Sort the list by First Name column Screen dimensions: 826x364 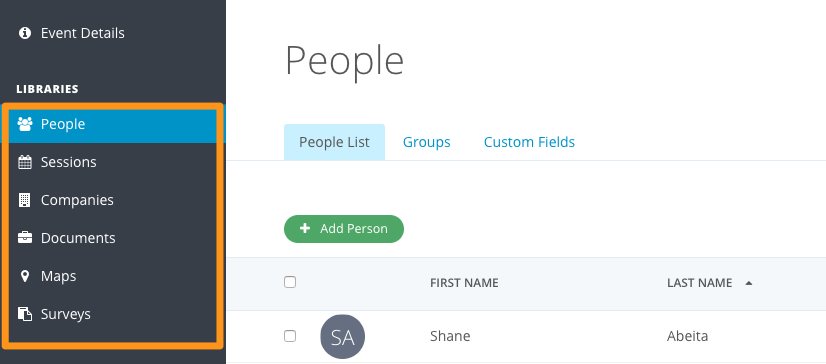point(464,283)
